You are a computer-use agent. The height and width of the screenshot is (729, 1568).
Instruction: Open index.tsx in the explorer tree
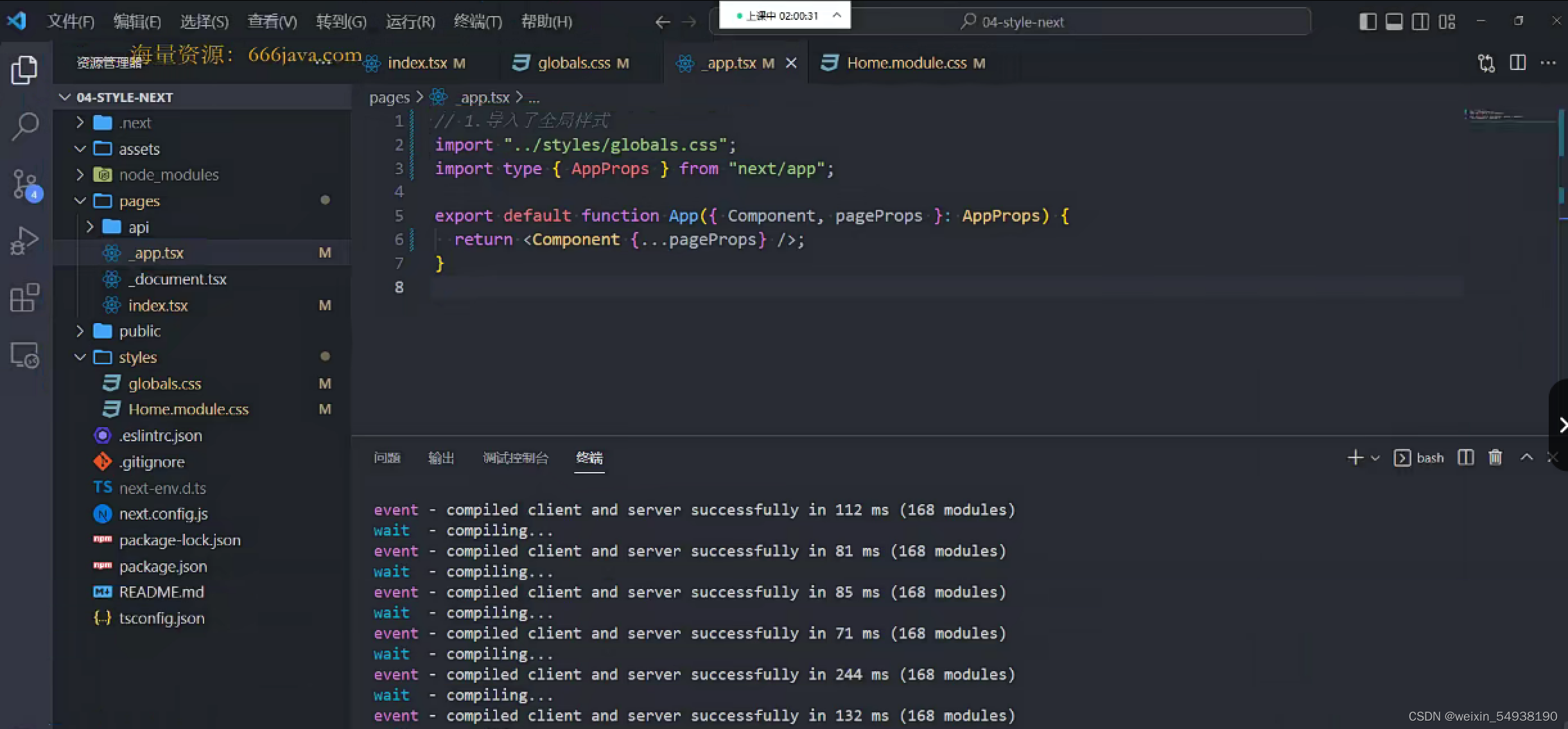point(202,306)
